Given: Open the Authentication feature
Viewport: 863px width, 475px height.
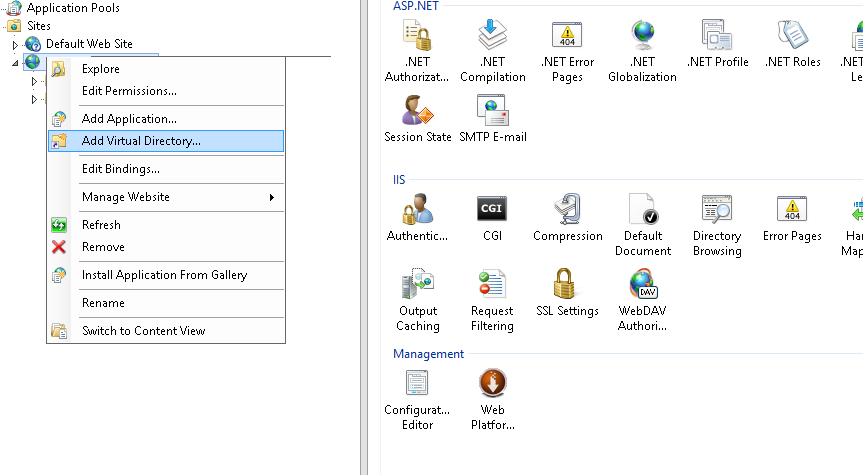Looking at the screenshot, I should [417, 217].
